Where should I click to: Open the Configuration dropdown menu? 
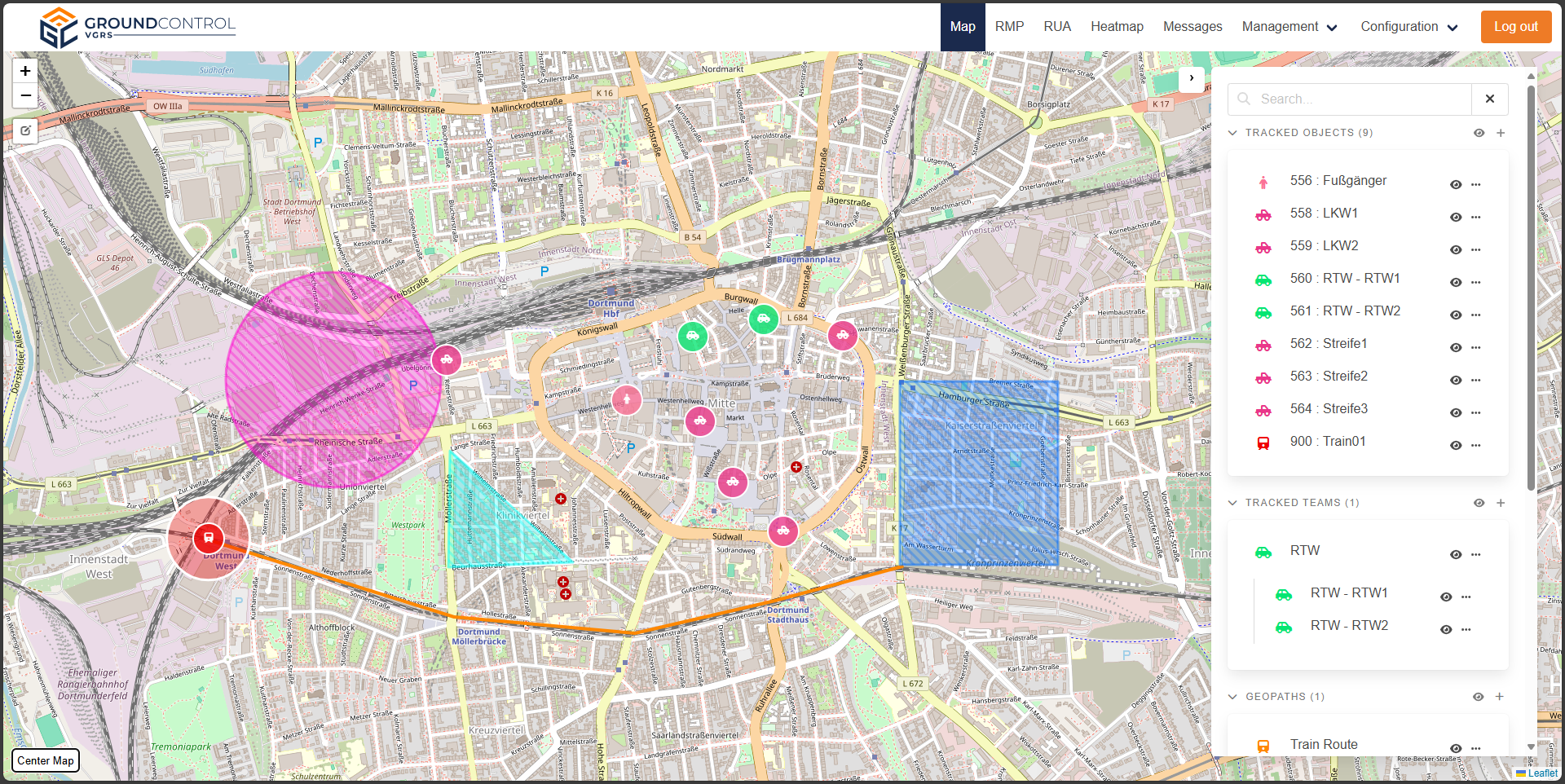pyautogui.click(x=1408, y=27)
